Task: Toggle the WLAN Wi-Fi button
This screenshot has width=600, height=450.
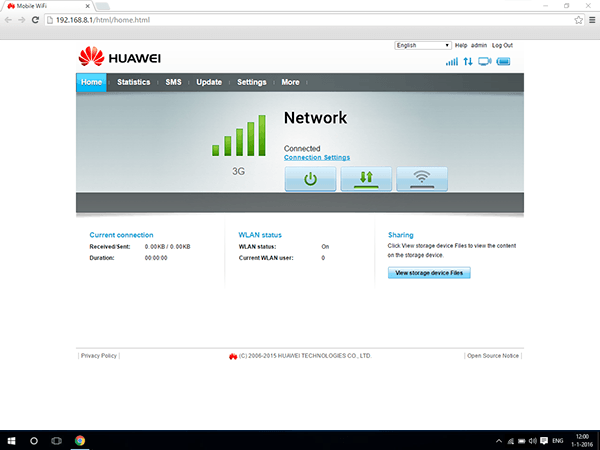Action: (x=422, y=179)
